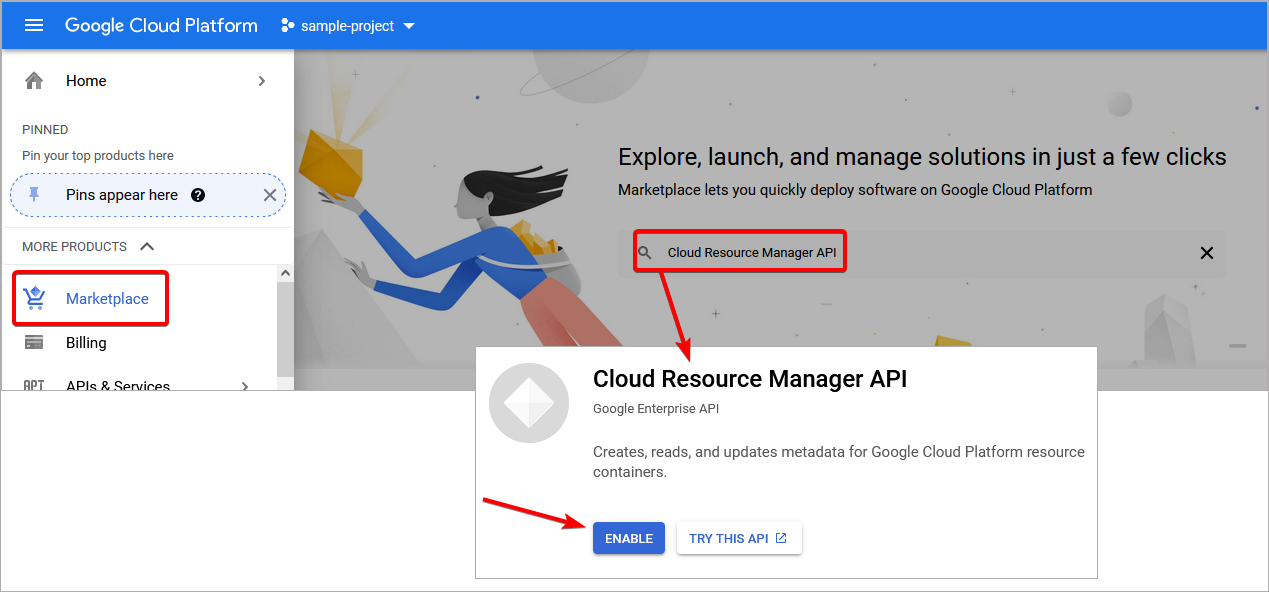Viewport: 1269px width, 592px height.
Task: Open the navigation hamburger menu
Action: pos(33,25)
